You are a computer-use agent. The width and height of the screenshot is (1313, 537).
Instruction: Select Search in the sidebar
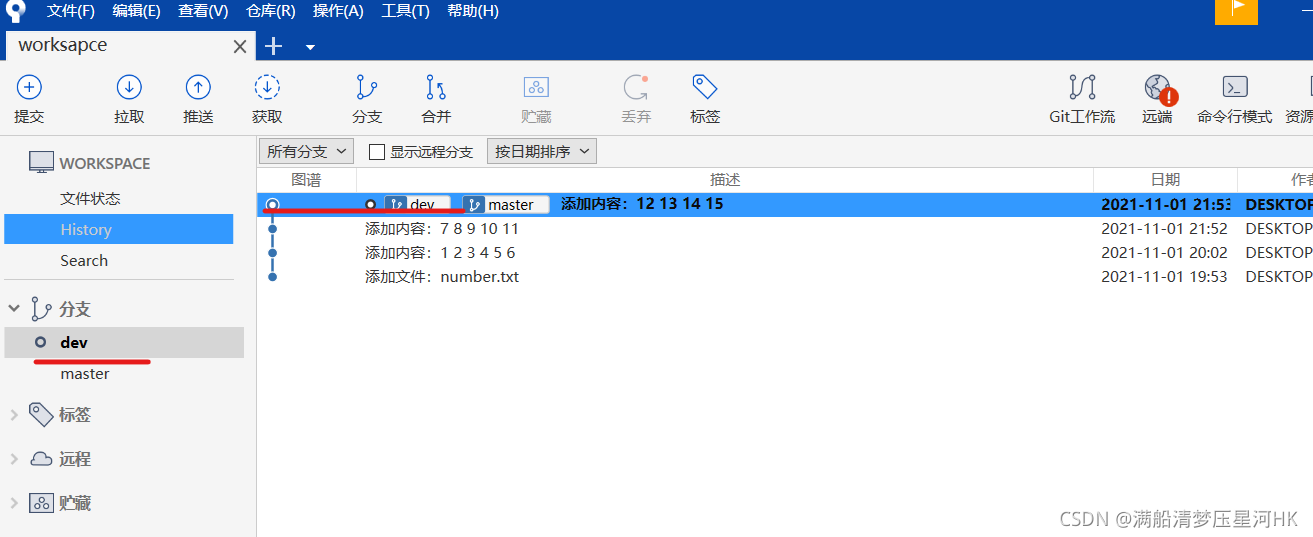[x=84, y=260]
